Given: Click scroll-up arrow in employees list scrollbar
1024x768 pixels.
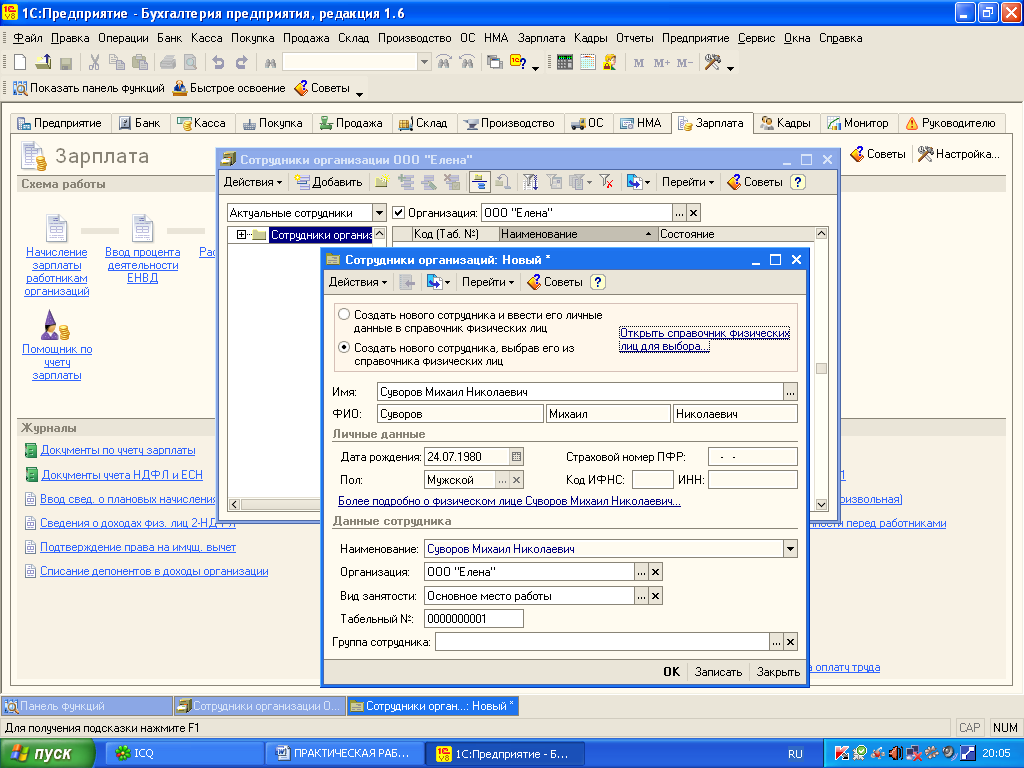Looking at the screenshot, I should tap(822, 234).
